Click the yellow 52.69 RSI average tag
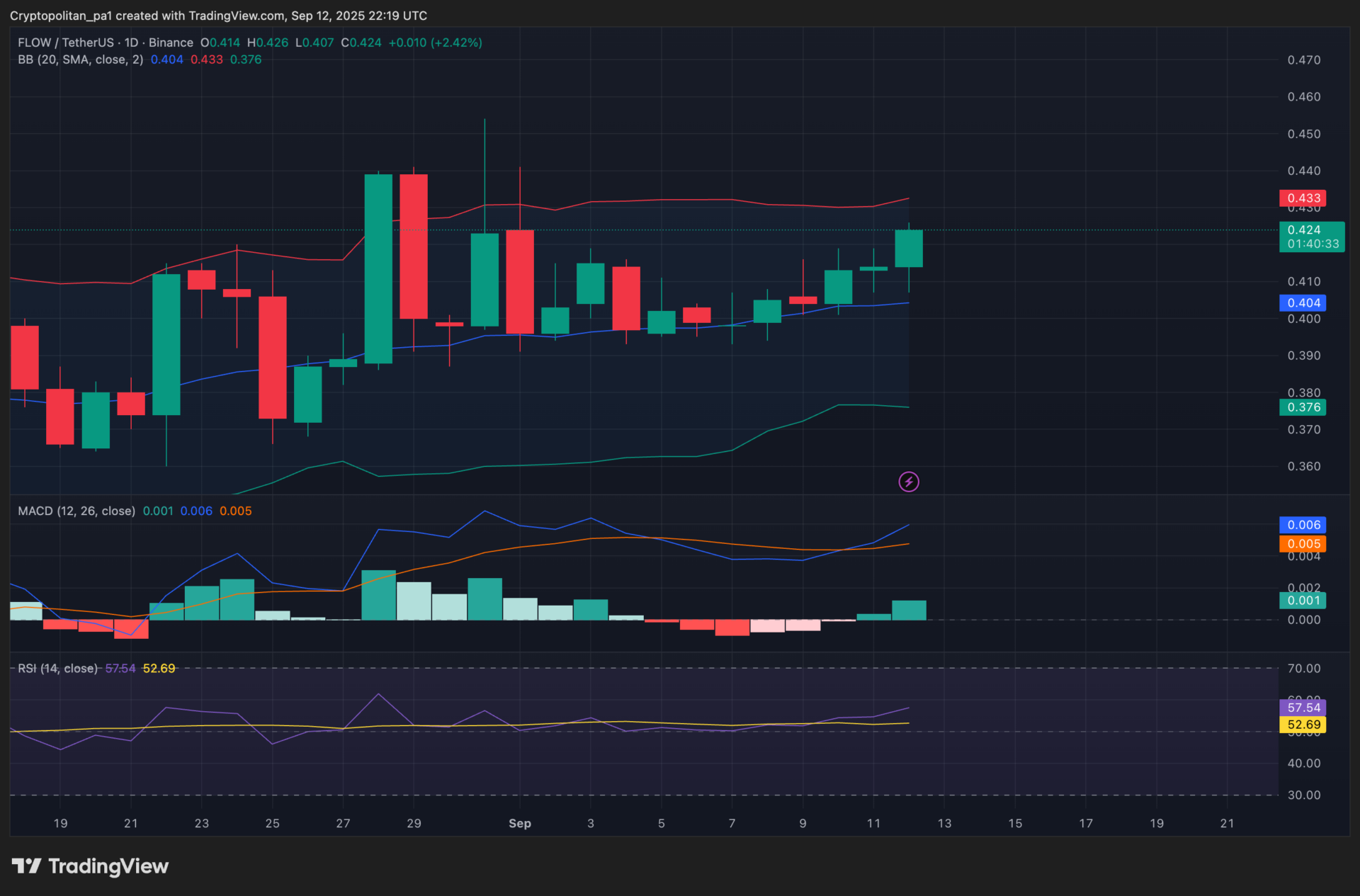The image size is (1360, 896). click(x=1303, y=725)
